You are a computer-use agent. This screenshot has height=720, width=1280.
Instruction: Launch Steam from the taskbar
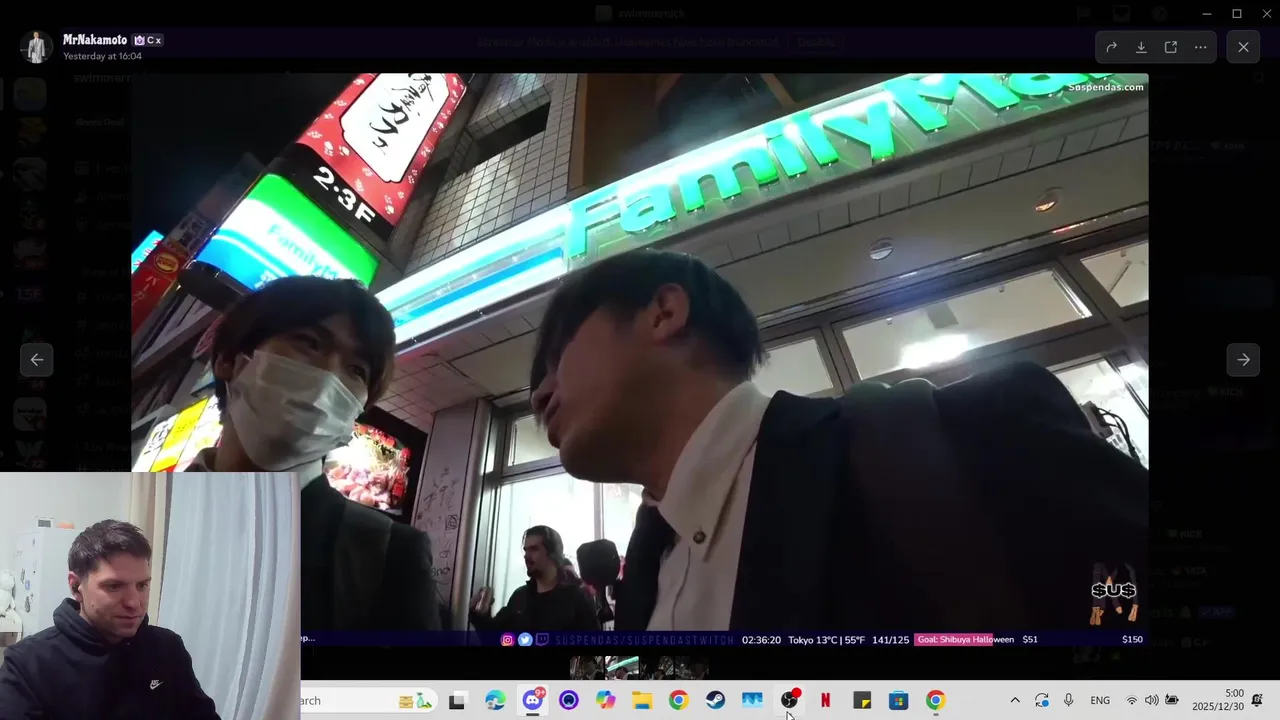pyautogui.click(x=715, y=701)
